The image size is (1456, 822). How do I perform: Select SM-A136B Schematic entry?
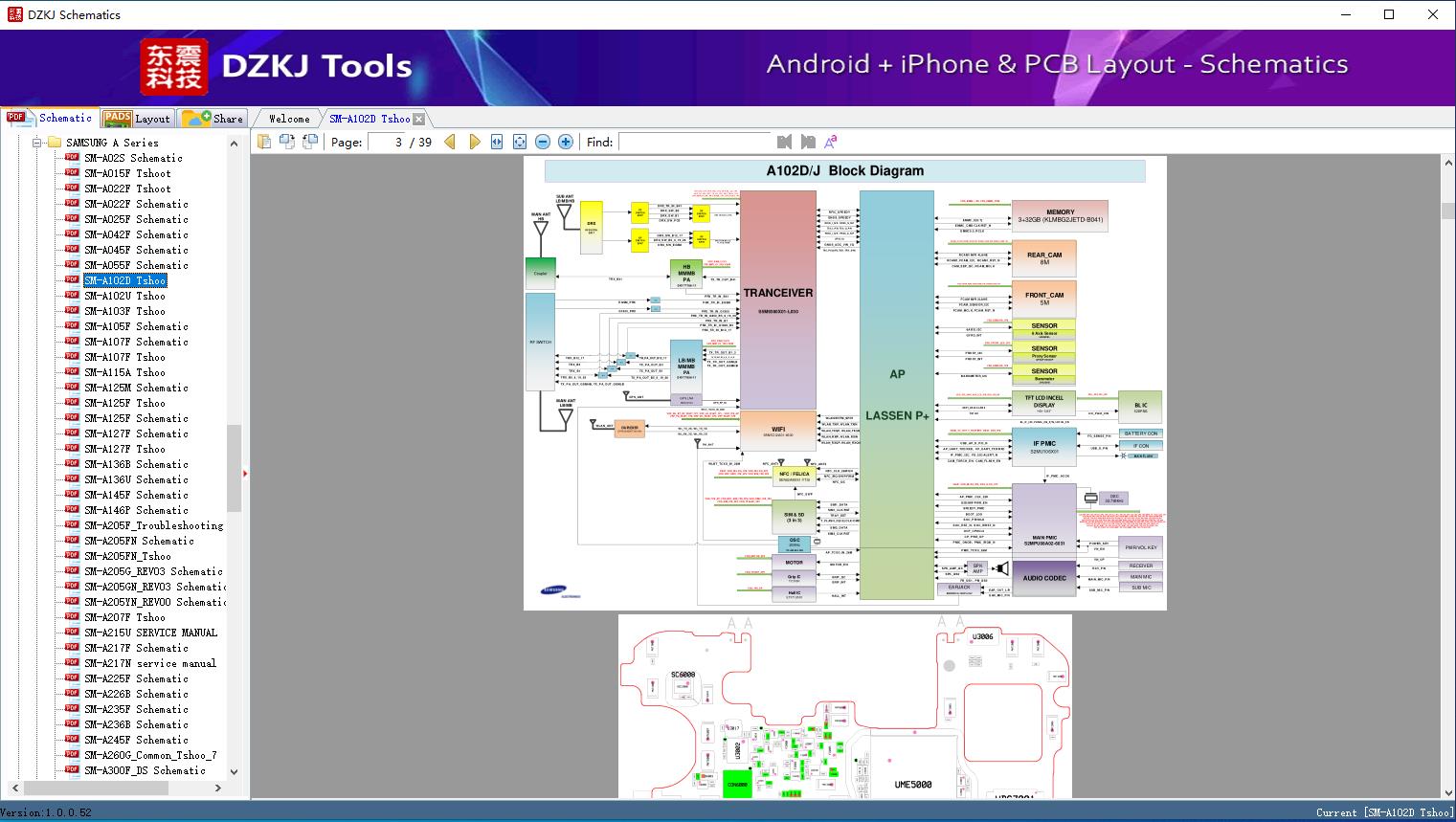136,464
